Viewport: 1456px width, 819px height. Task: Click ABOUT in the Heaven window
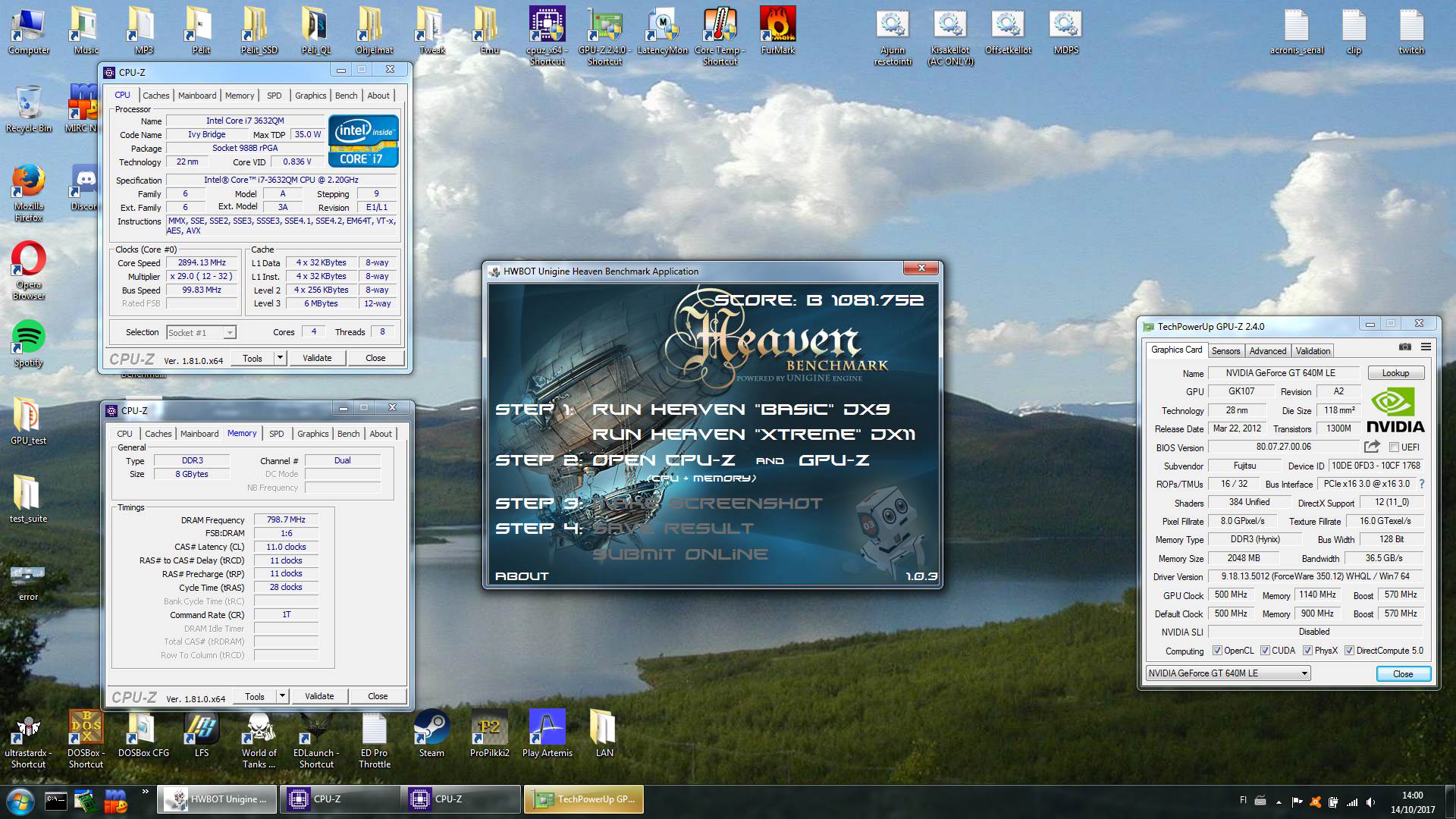click(x=522, y=576)
